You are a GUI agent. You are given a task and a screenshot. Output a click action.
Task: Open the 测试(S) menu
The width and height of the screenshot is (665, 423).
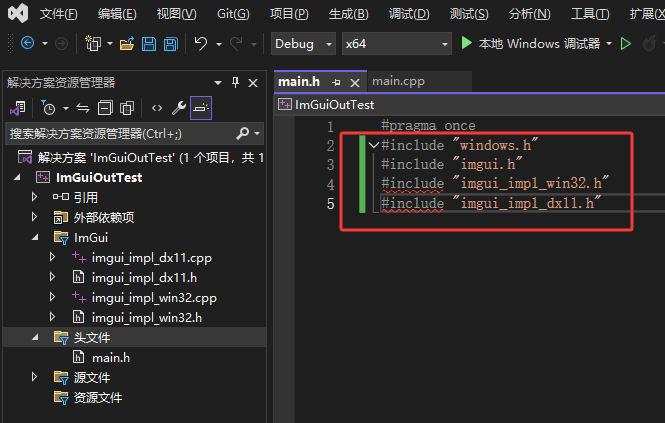point(469,14)
